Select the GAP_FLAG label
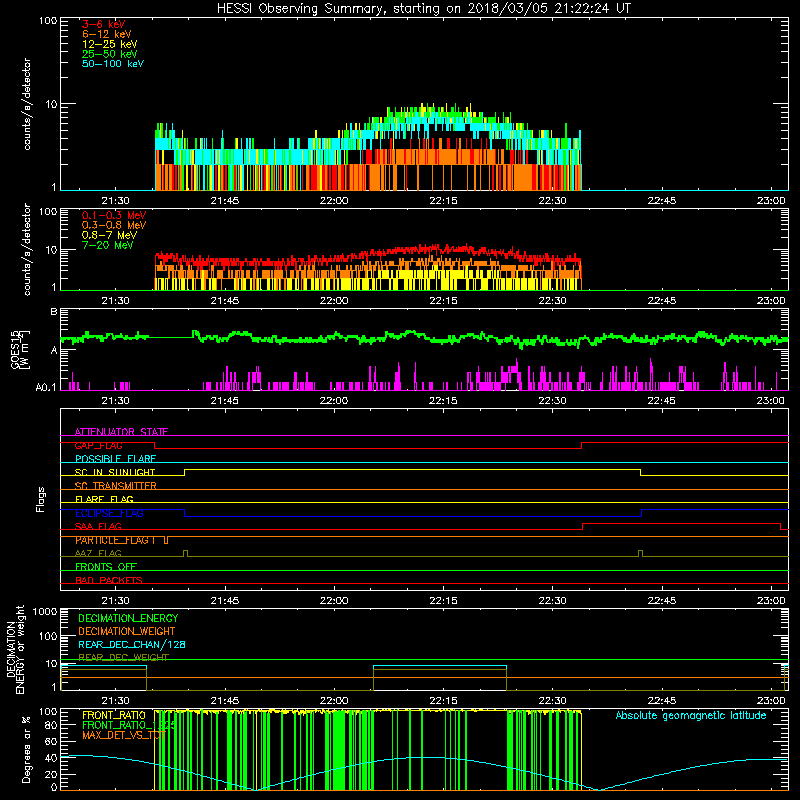The image size is (800, 800). pyautogui.click(x=98, y=445)
